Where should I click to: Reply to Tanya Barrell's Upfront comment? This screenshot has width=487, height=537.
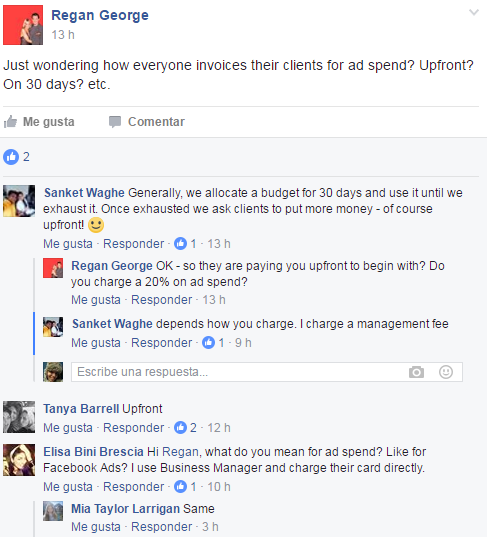(134, 428)
